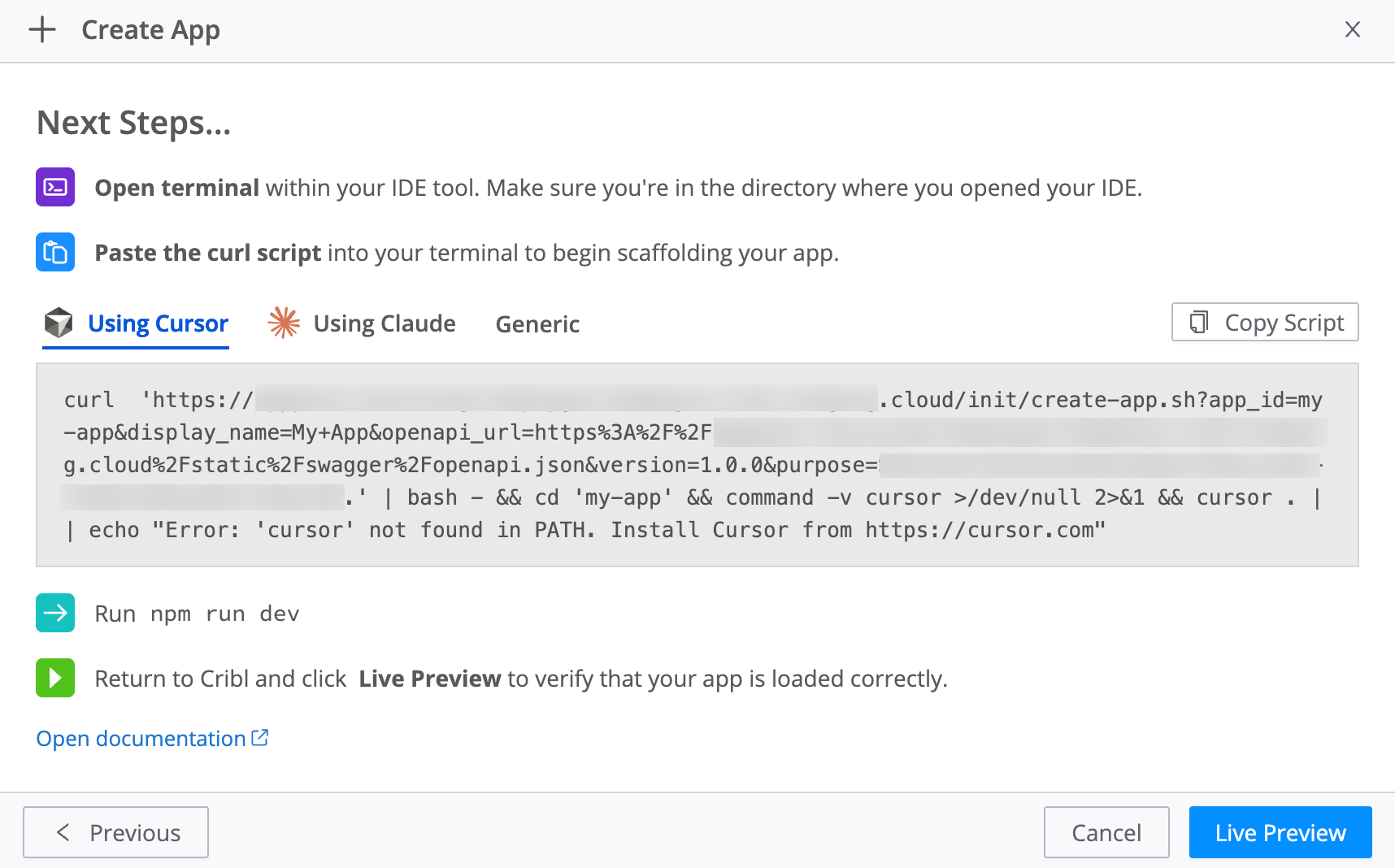Click the 'Paste the curl script' text

208,253
